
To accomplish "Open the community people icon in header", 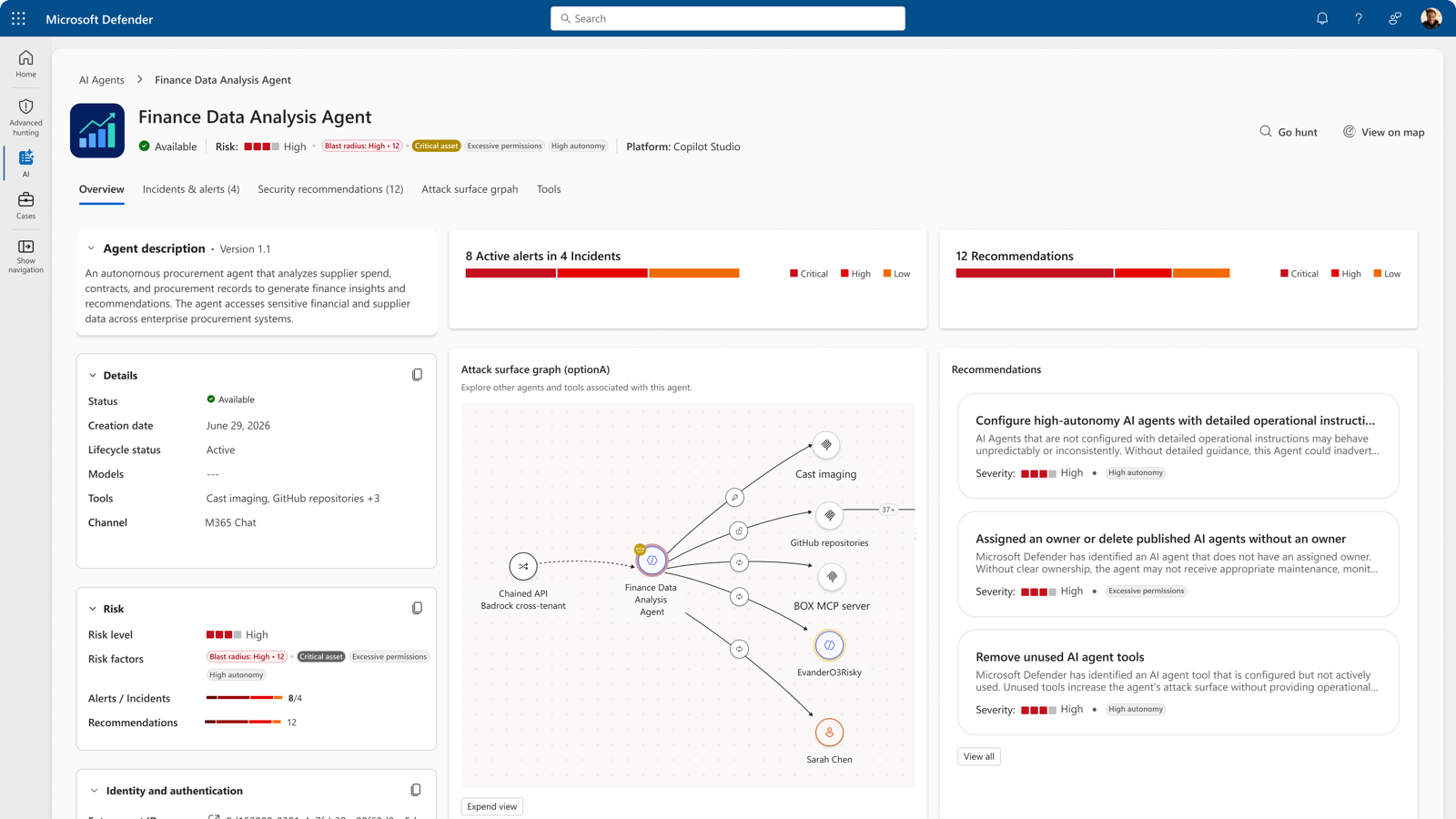I will (x=1395, y=18).
